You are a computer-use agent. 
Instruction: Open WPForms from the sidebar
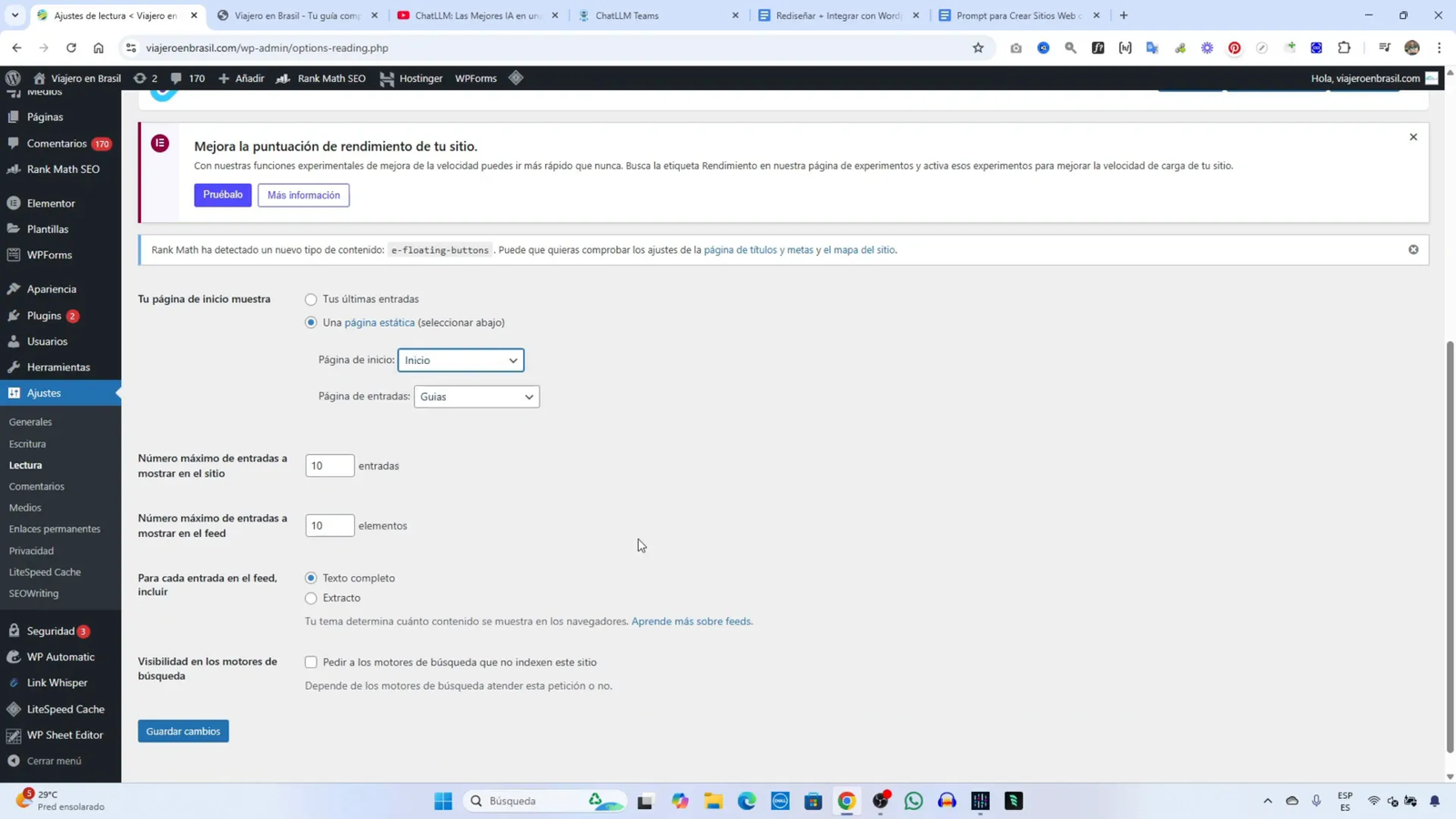click(49, 255)
